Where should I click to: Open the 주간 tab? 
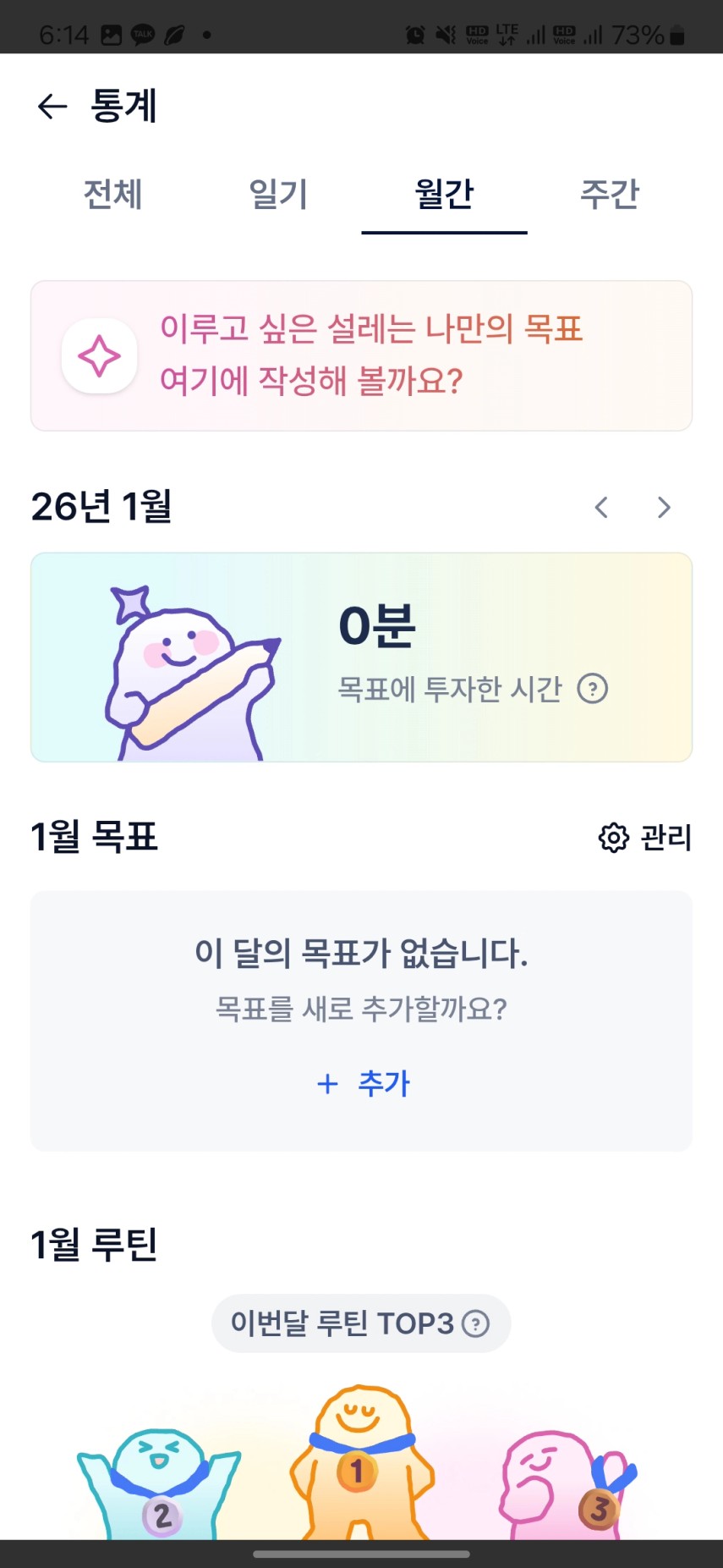pyautogui.click(x=610, y=195)
